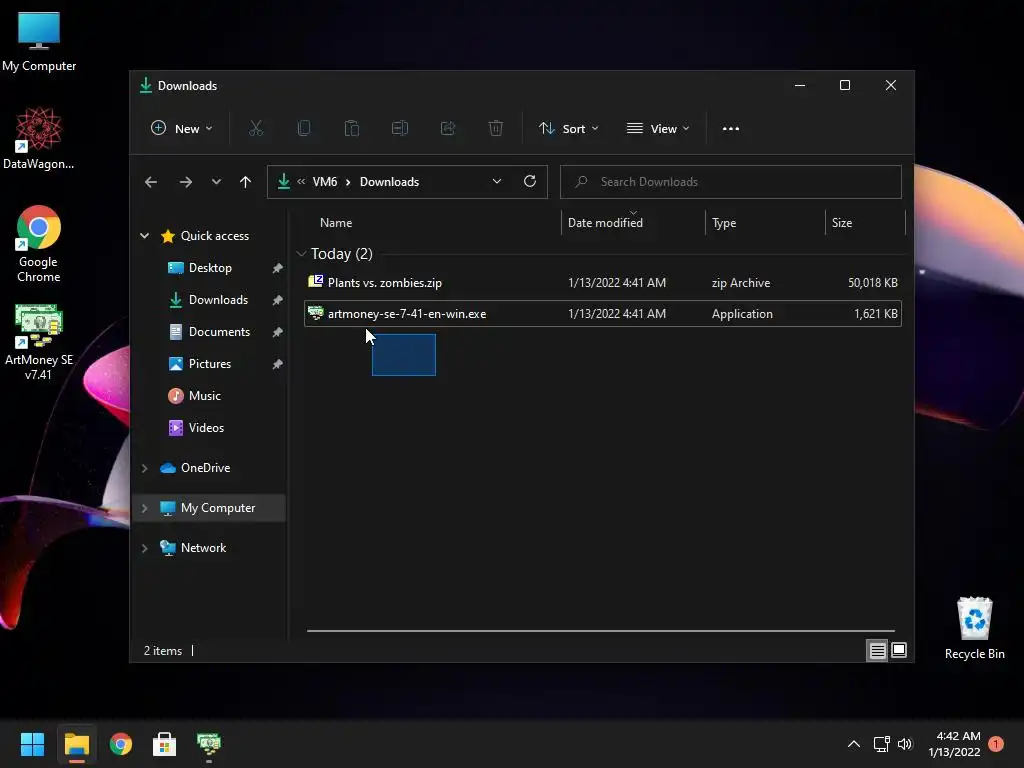Select the My Computer desktop icon
The image size is (1024, 768).
click(x=39, y=42)
